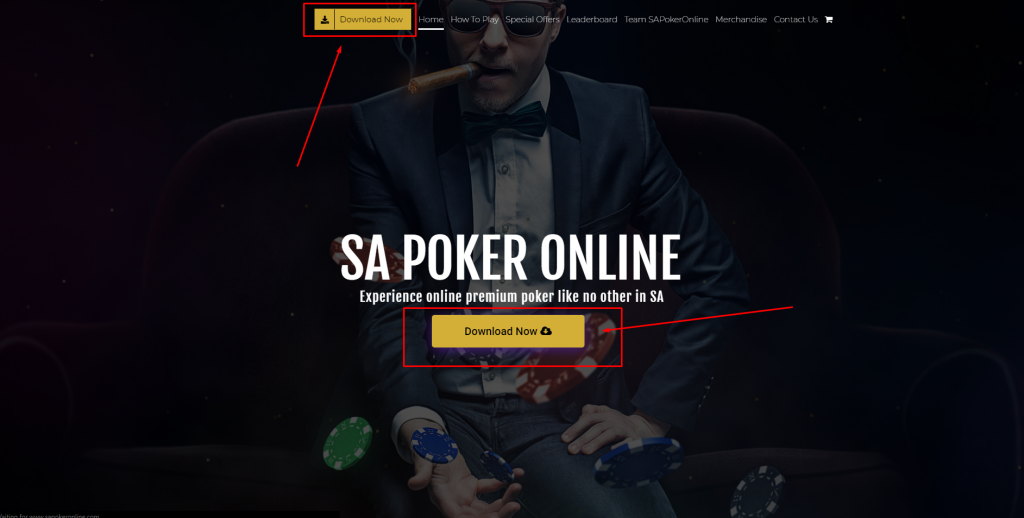The height and width of the screenshot is (518, 1024).
Task: Open Team SAPokerOnline menu item
Action: tap(666, 20)
